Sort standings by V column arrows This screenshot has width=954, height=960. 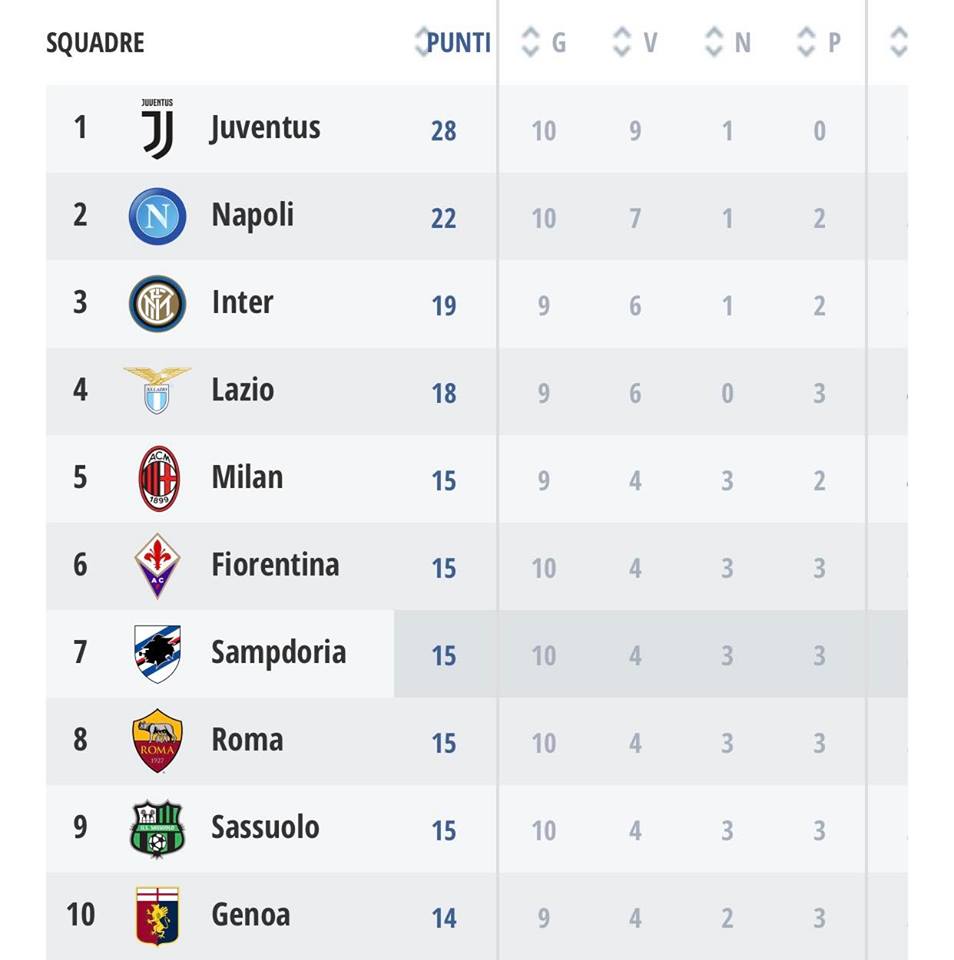pyautogui.click(x=622, y=42)
